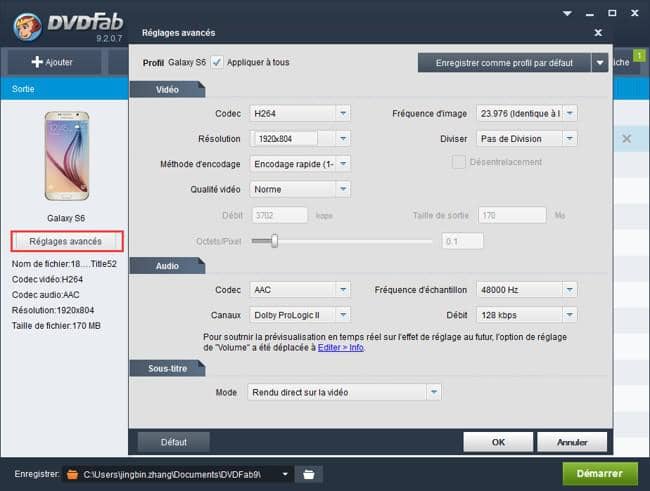Click the orange folder icon in Enregistrer path
The width and height of the screenshot is (650, 491).
[72, 474]
